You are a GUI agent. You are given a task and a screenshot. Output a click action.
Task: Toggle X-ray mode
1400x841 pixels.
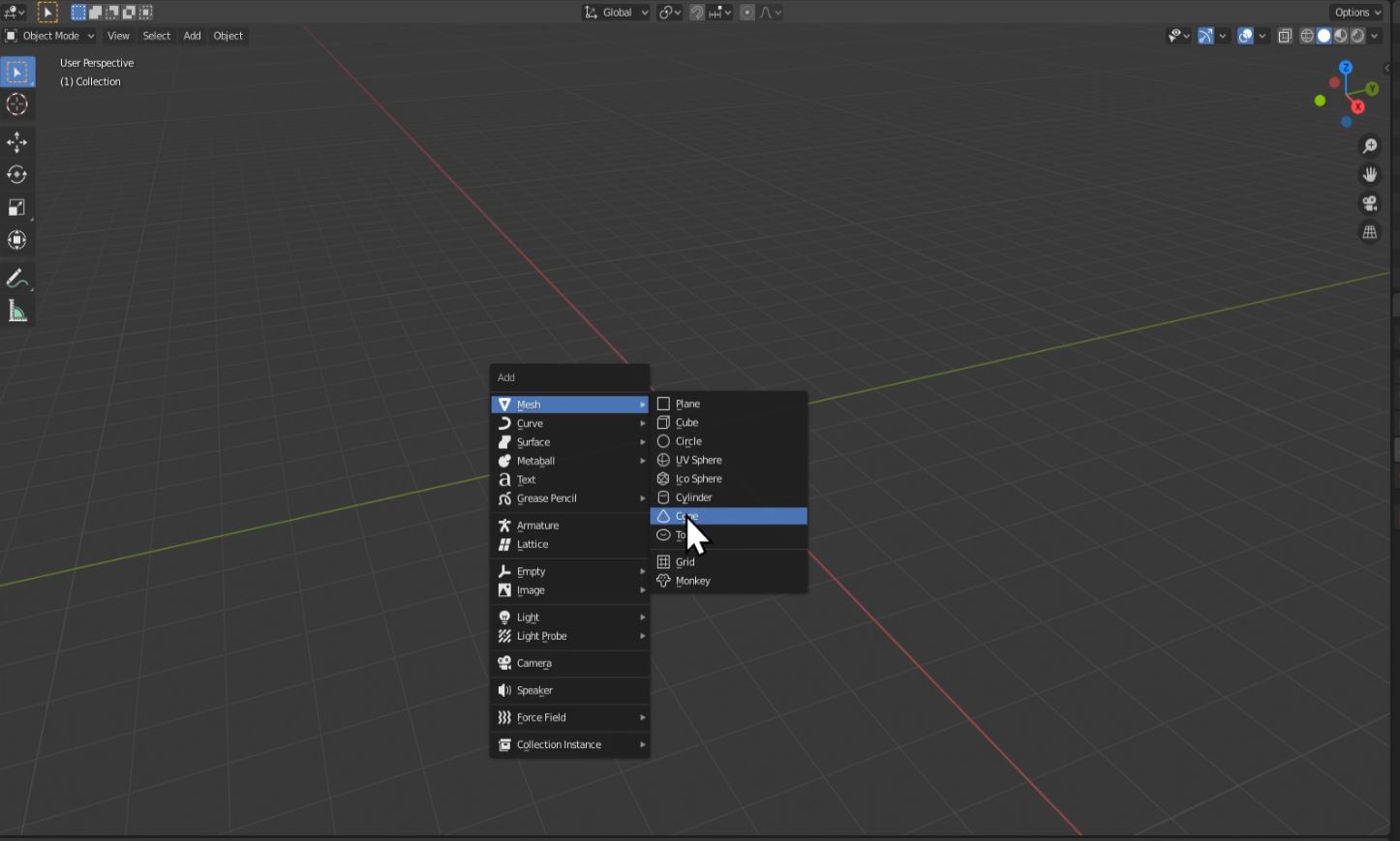(x=1285, y=36)
